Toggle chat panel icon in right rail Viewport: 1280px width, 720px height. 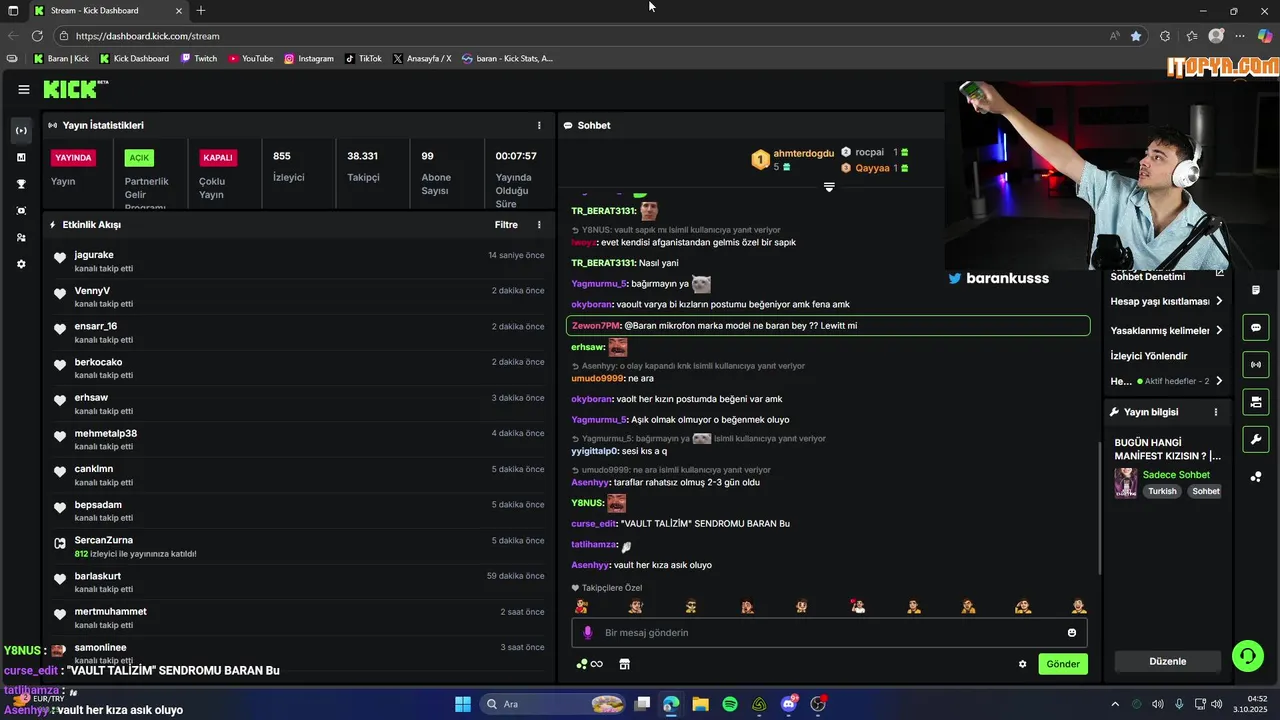pos(1256,327)
